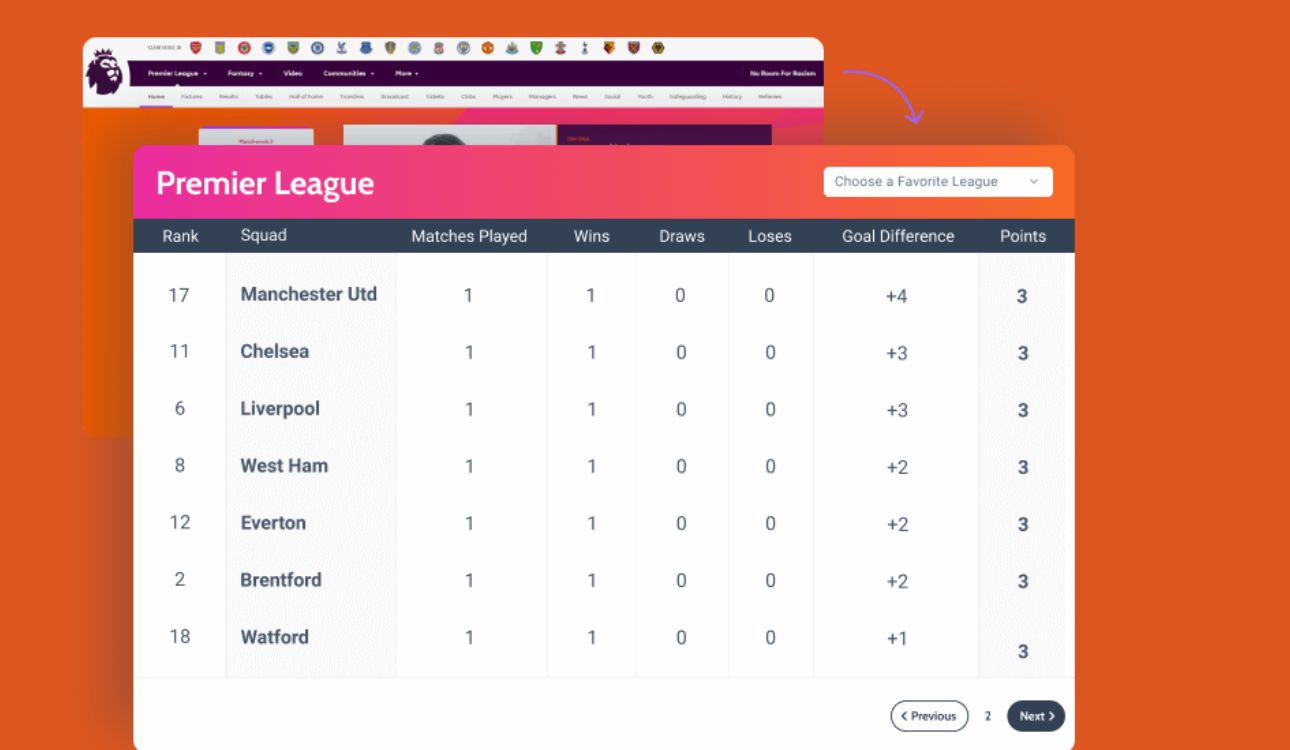Viewport: 1290px width, 750px height.
Task: Open Choose a Favorite League dropdown
Action: pos(938,182)
